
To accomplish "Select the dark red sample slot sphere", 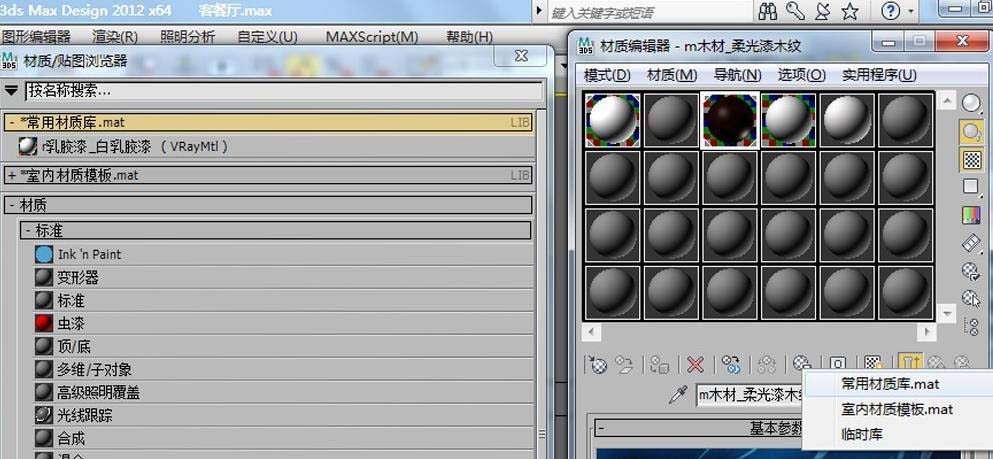I will (x=730, y=120).
